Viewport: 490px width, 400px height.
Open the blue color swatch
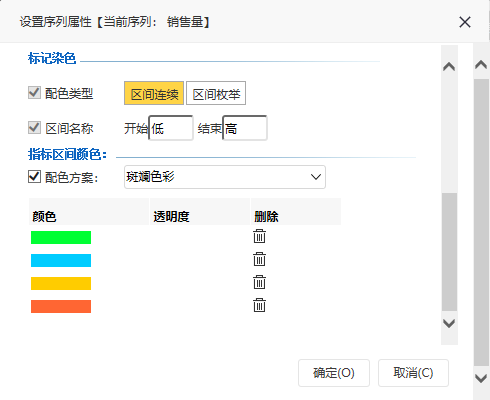[x=61, y=260]
